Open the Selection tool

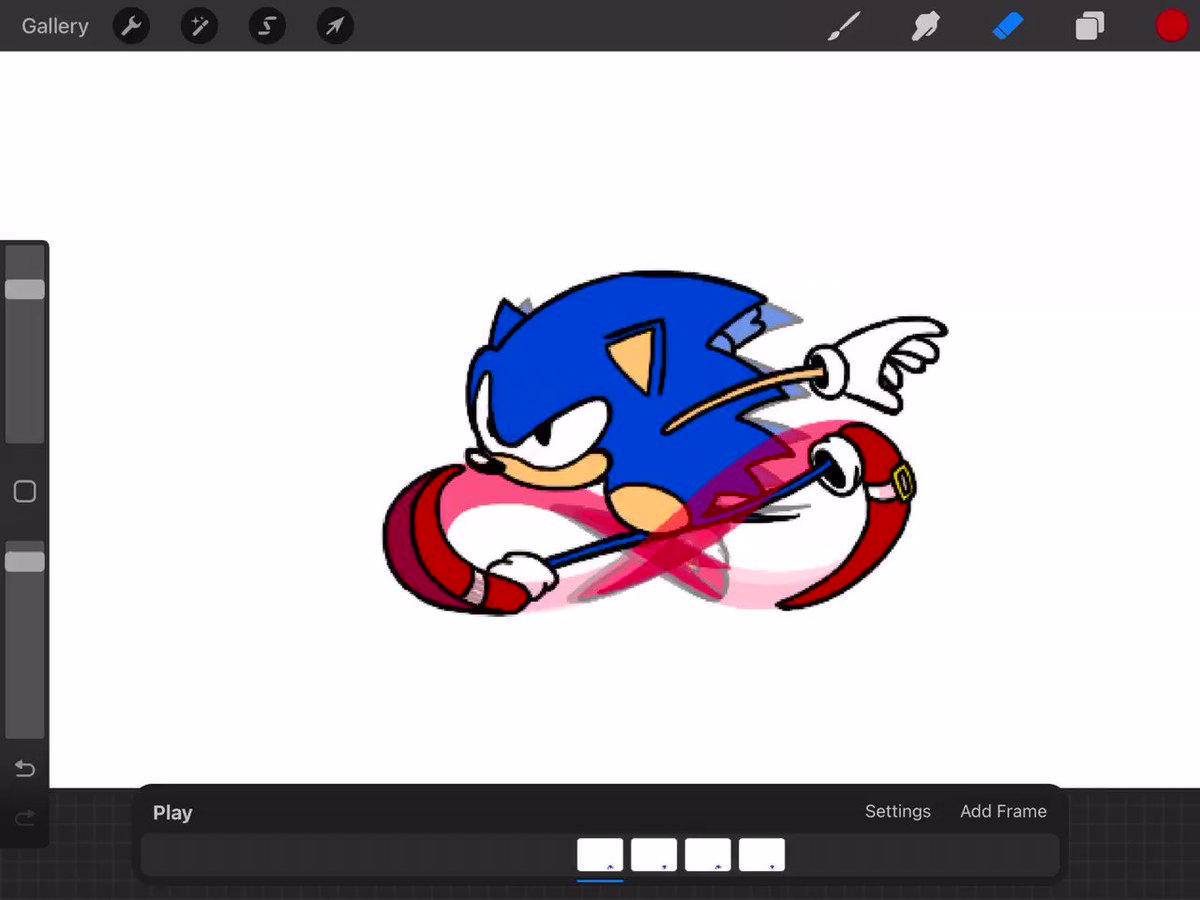pyautogui.click(x=267, y=26)
